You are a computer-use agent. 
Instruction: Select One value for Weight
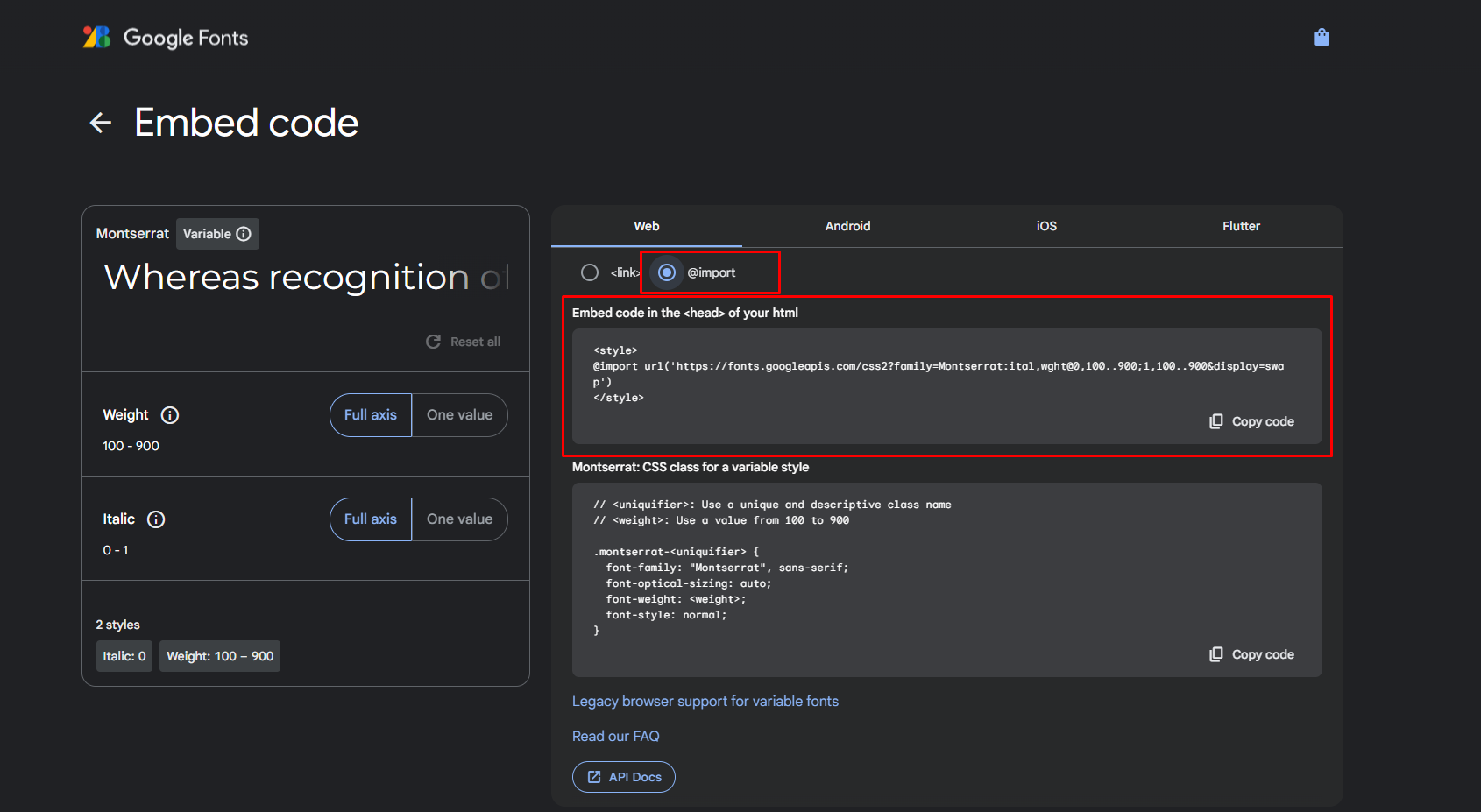[x=459, y=415]
